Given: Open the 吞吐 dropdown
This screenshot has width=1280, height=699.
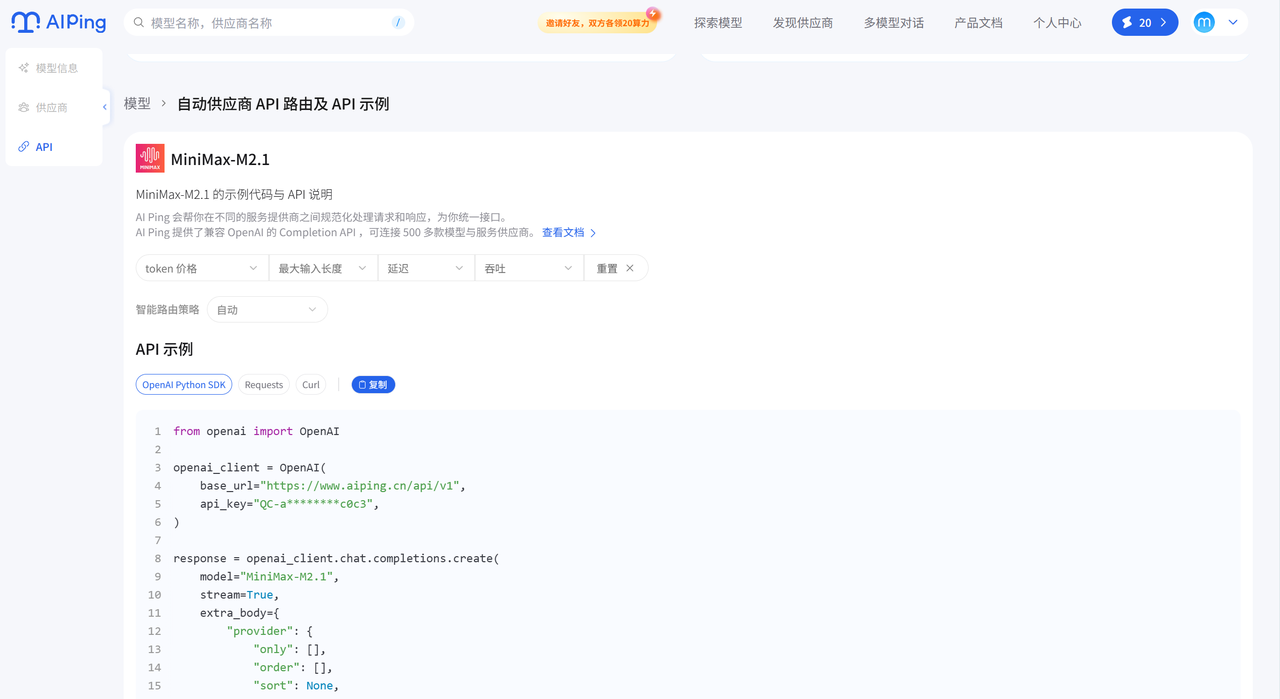Looking at the screenshot, I should (529, 268).
